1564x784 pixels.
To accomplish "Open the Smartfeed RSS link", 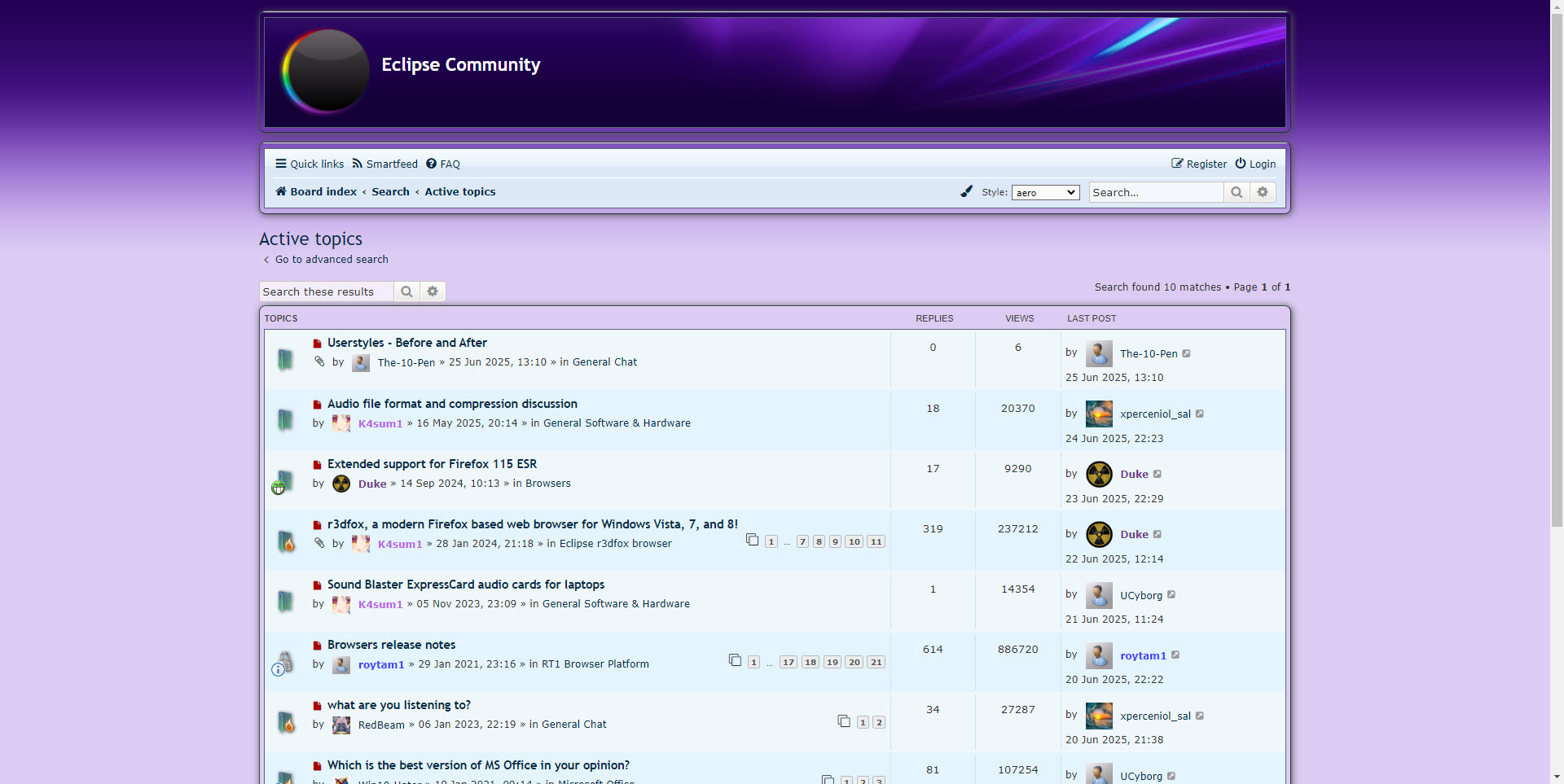I will [384, 164].
